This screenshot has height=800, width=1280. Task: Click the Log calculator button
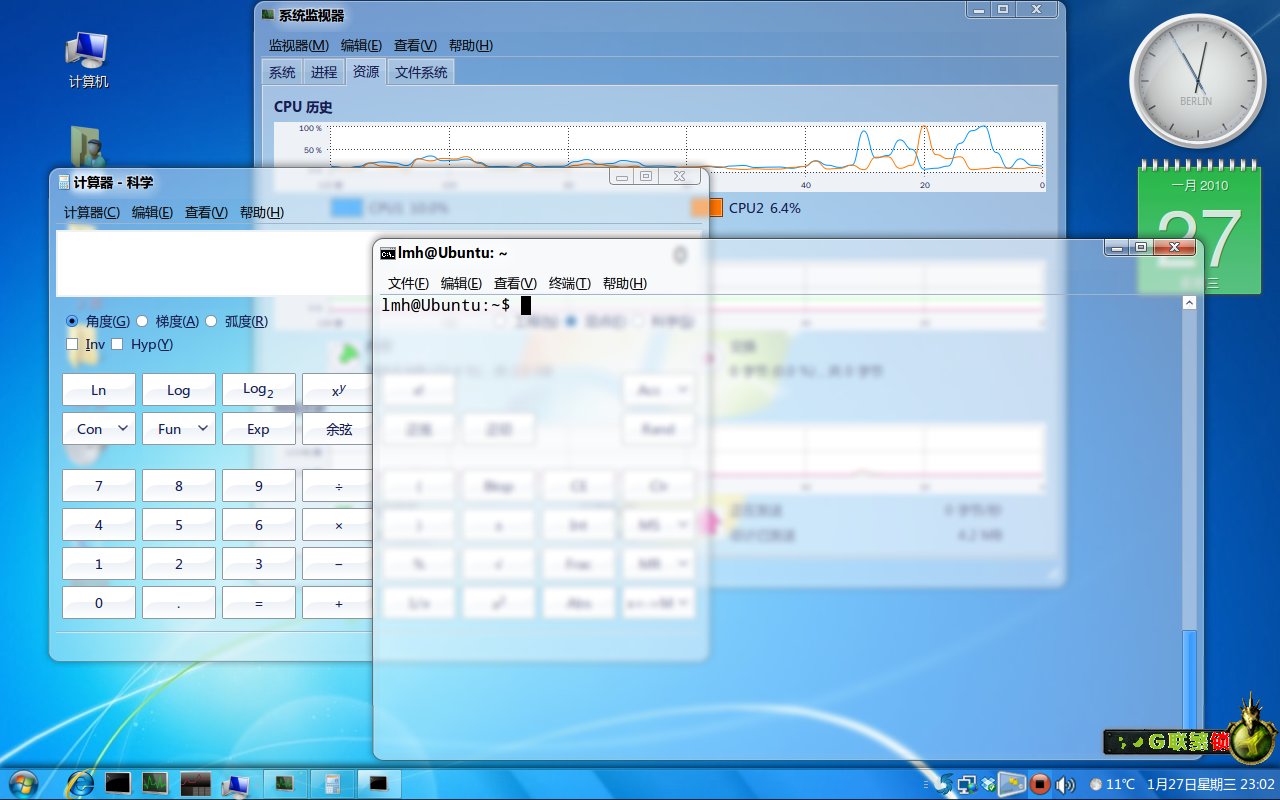(x=179, y=390)
